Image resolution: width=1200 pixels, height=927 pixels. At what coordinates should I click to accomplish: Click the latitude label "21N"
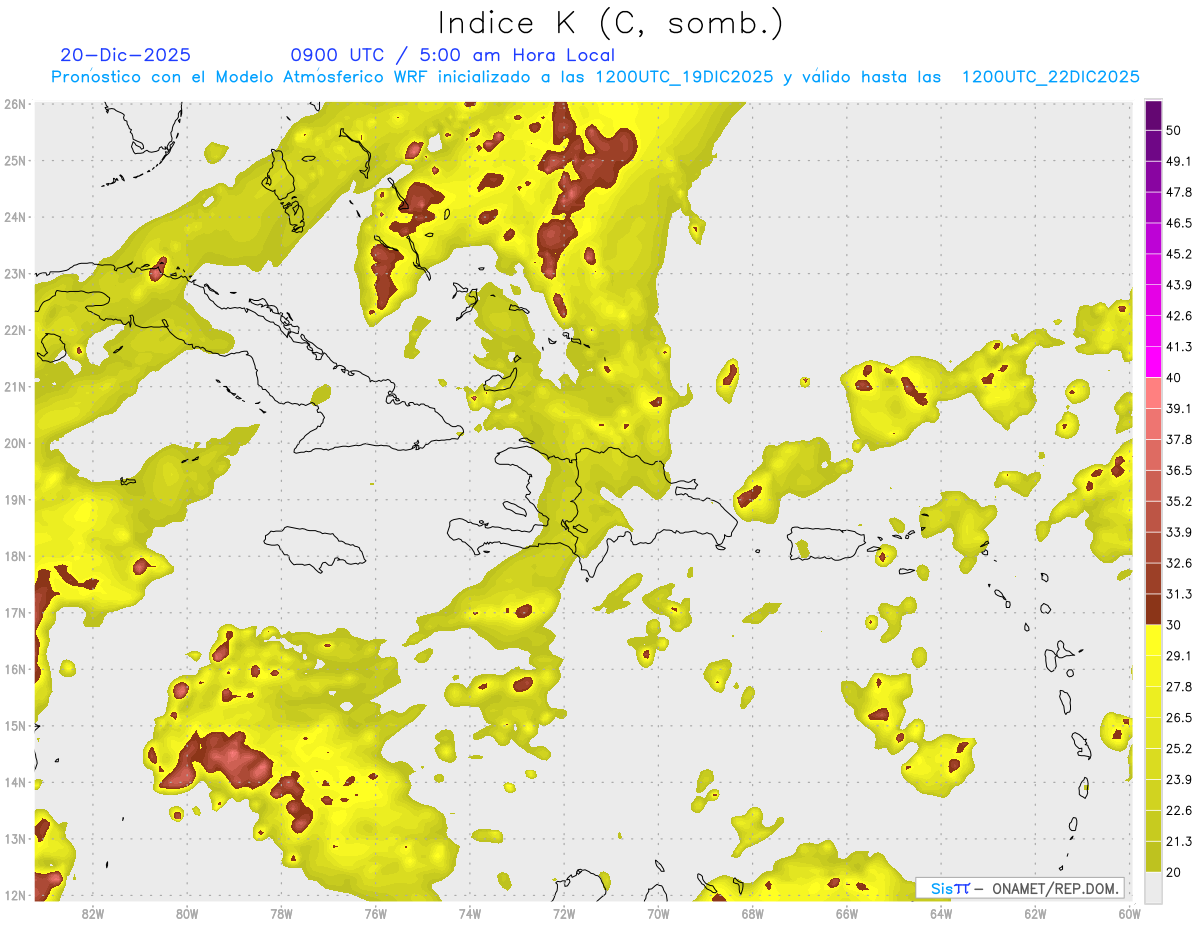click(x=15, y=386)
